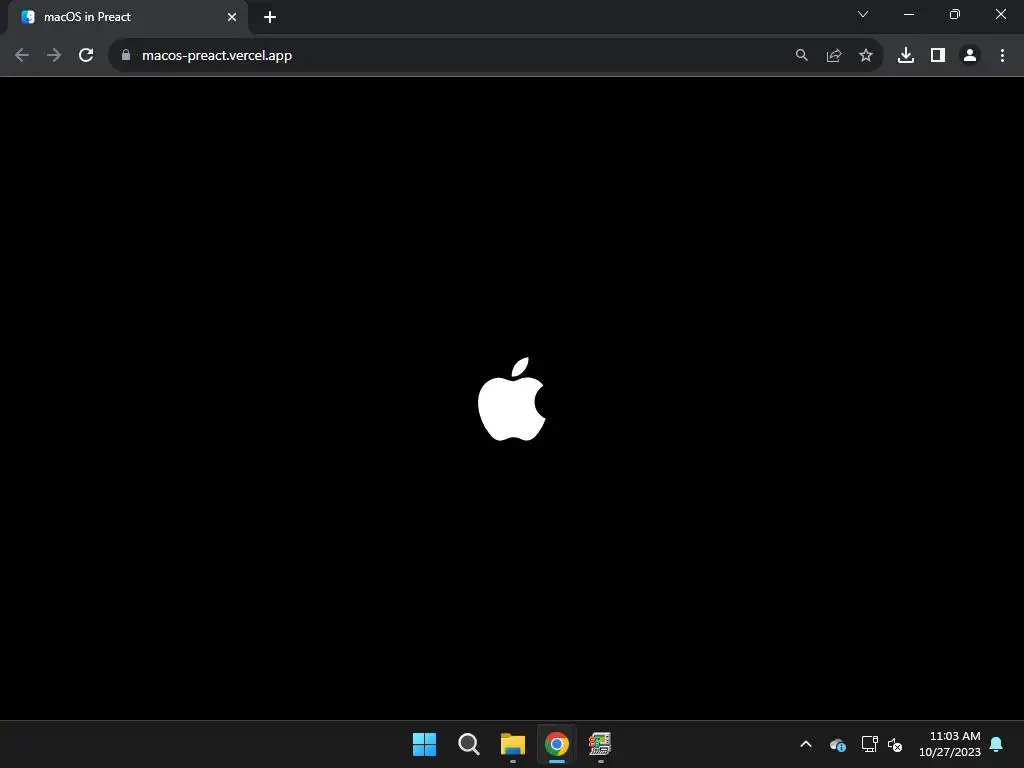Open Windows taskbar search
The width and height of the screenshot is (1024, 768).
[x=468, y=744]
